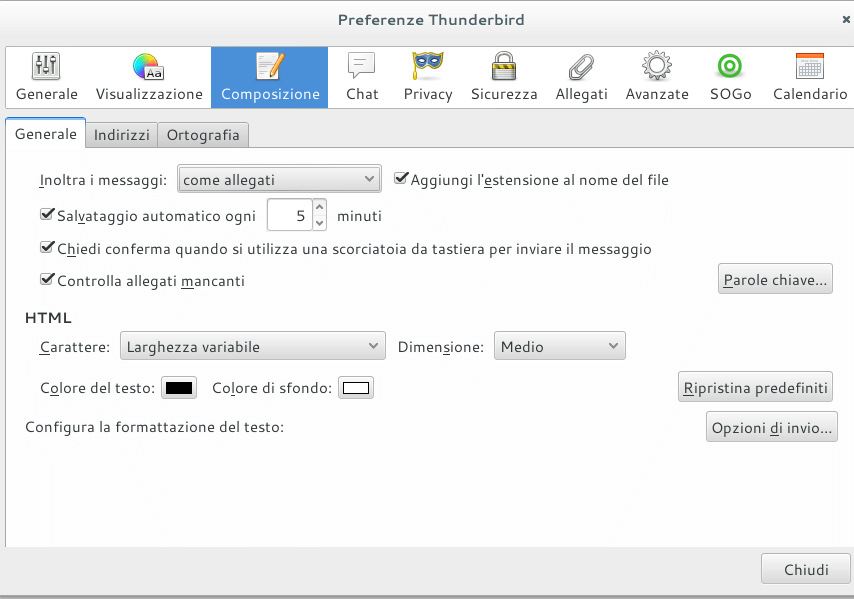Click the Parole chiave button
This screenshot has height=599, width=854.
(x=776, y=280)
